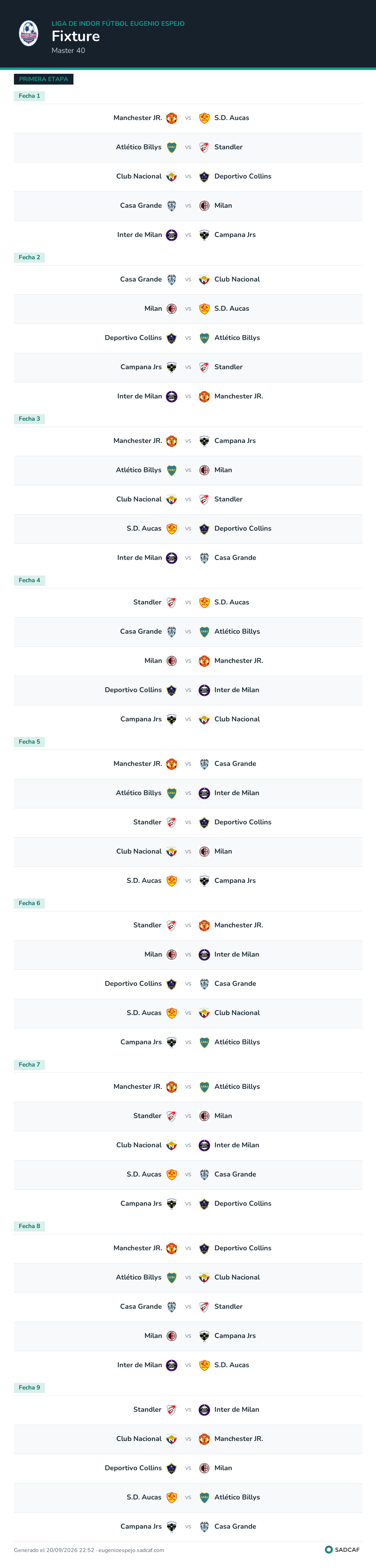Click Casa Grande crest in Fecha 5
Viewport: 376px width, 1568px height.
click(x=204, y=763)
